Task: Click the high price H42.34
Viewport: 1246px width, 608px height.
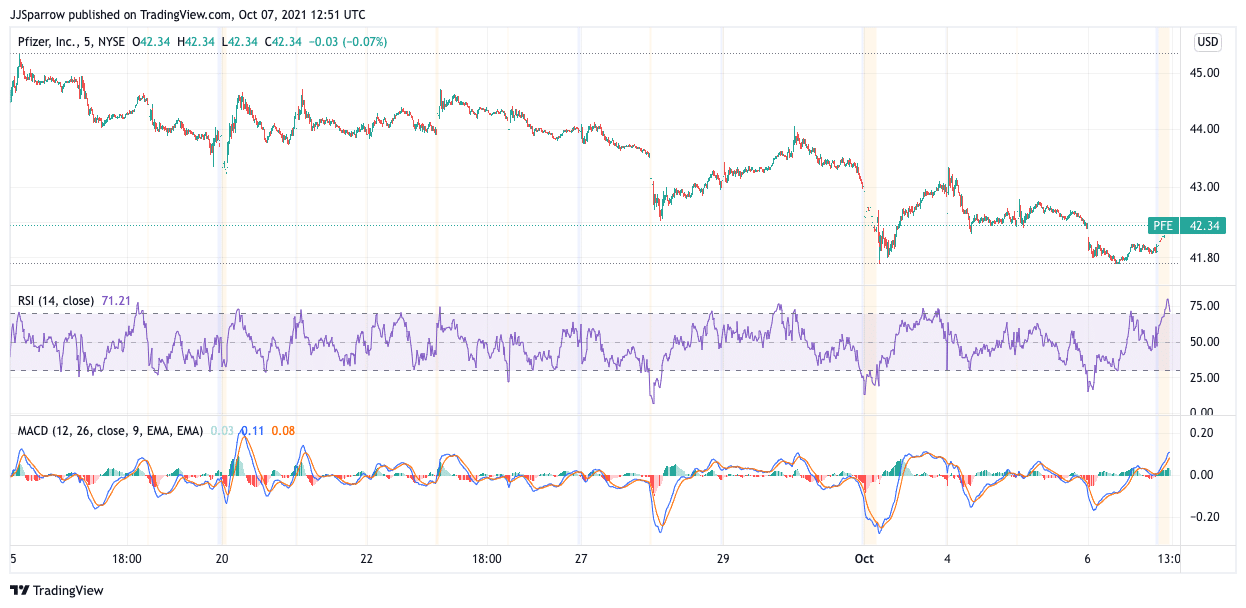Action: [196, 42]
